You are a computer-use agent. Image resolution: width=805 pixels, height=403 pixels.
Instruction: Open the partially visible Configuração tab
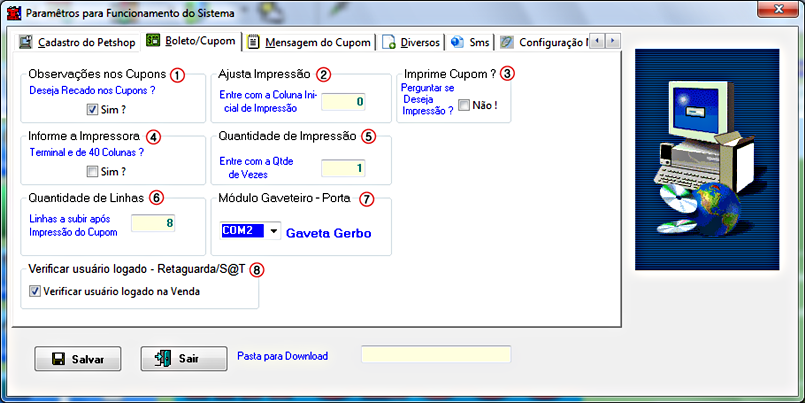pyautogui.click(x=543, y=42)
